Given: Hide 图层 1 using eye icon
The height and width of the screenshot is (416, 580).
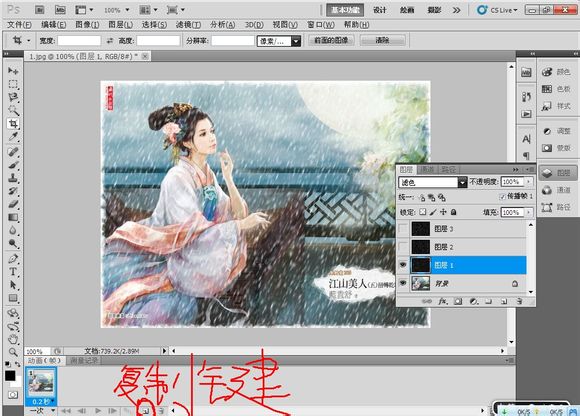Looking at the screenshot, I should (x=403, y=265).
